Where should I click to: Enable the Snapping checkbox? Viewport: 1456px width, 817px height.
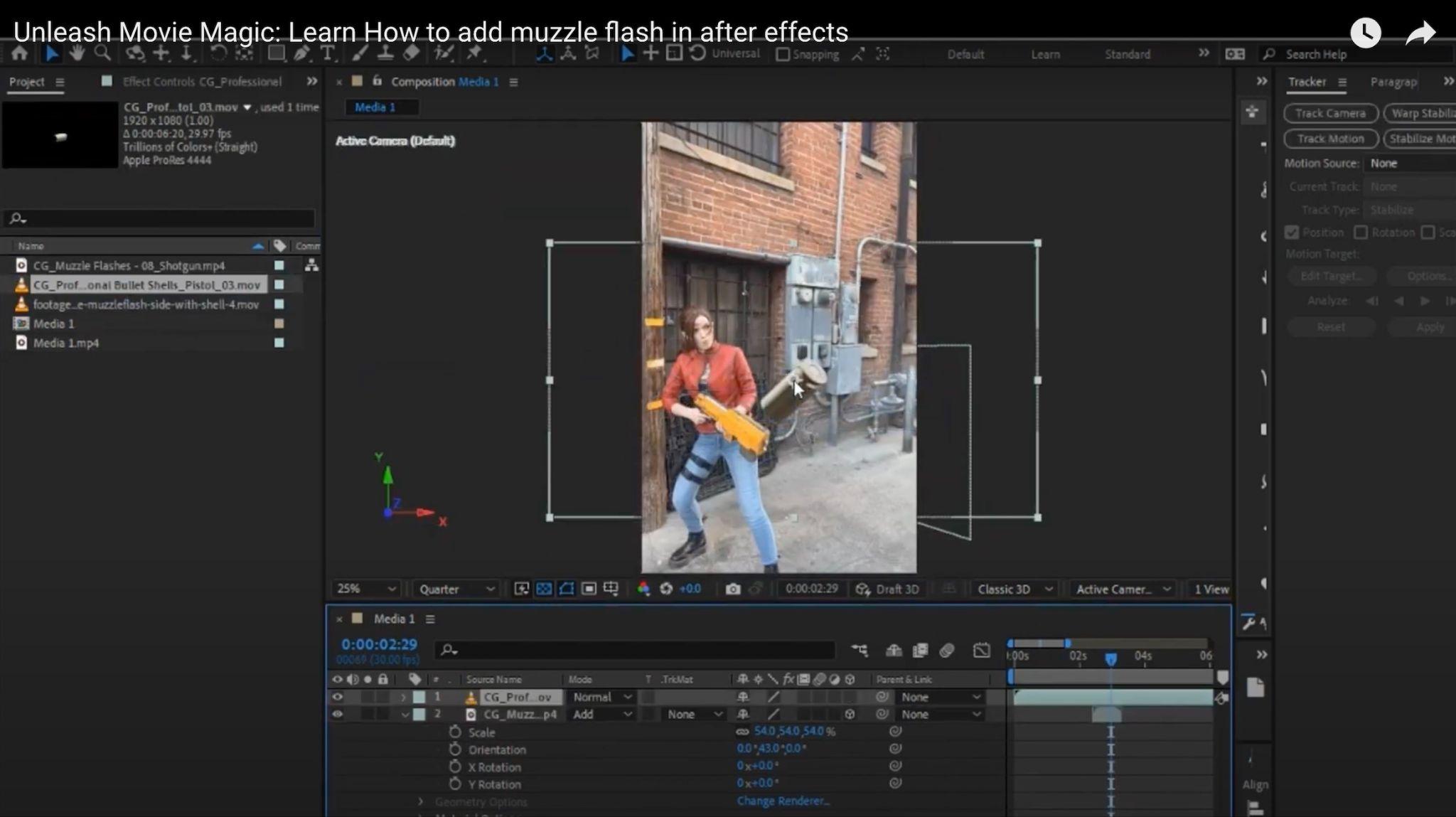point(783,54)
